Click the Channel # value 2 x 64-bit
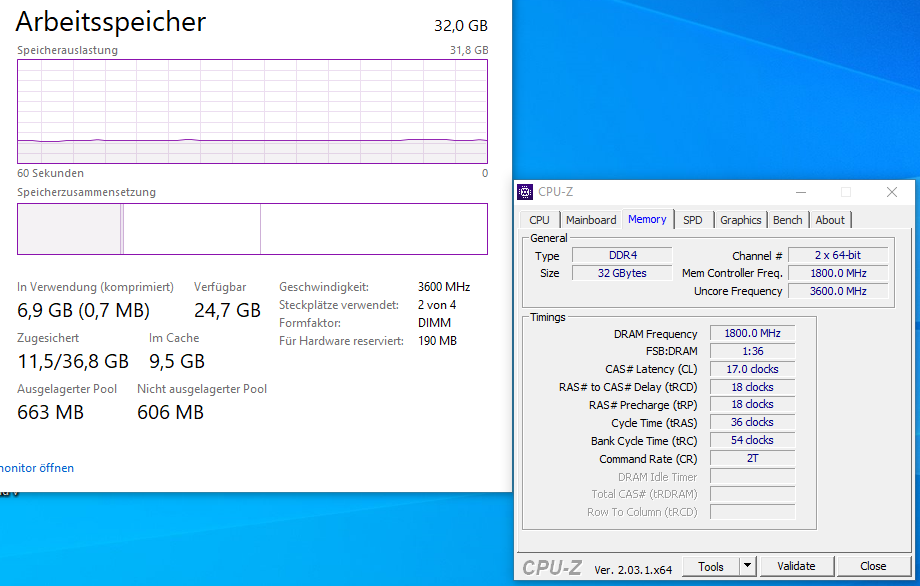Viewport: 920px width, 586px height. [x=838, y=255]
